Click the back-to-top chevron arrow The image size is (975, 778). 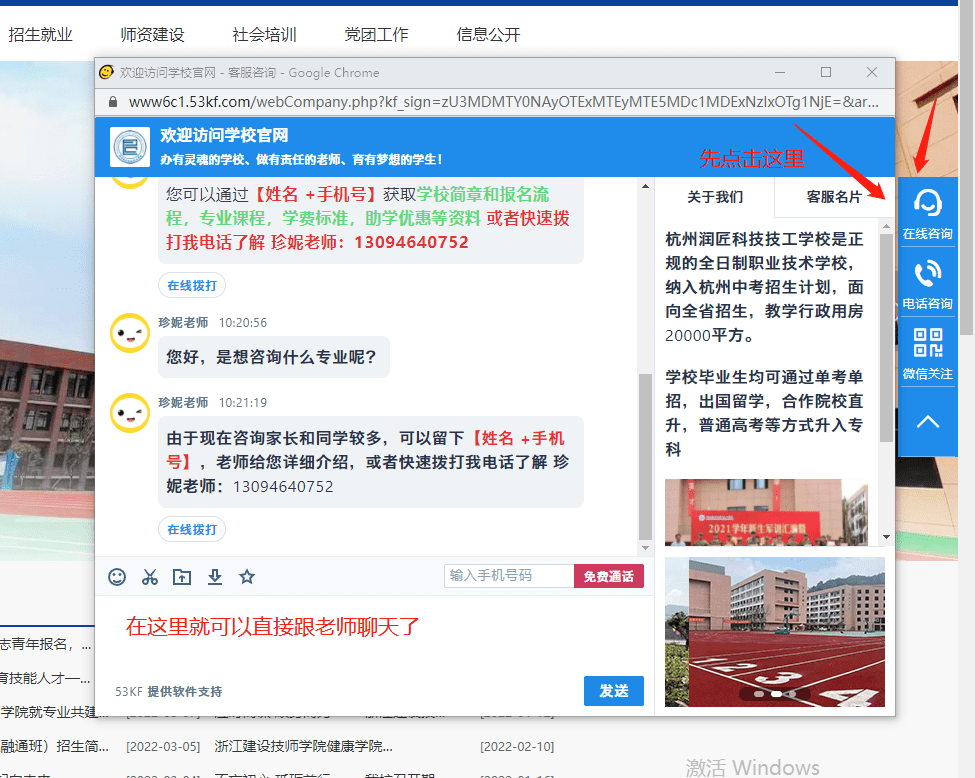tap(927, 421)
